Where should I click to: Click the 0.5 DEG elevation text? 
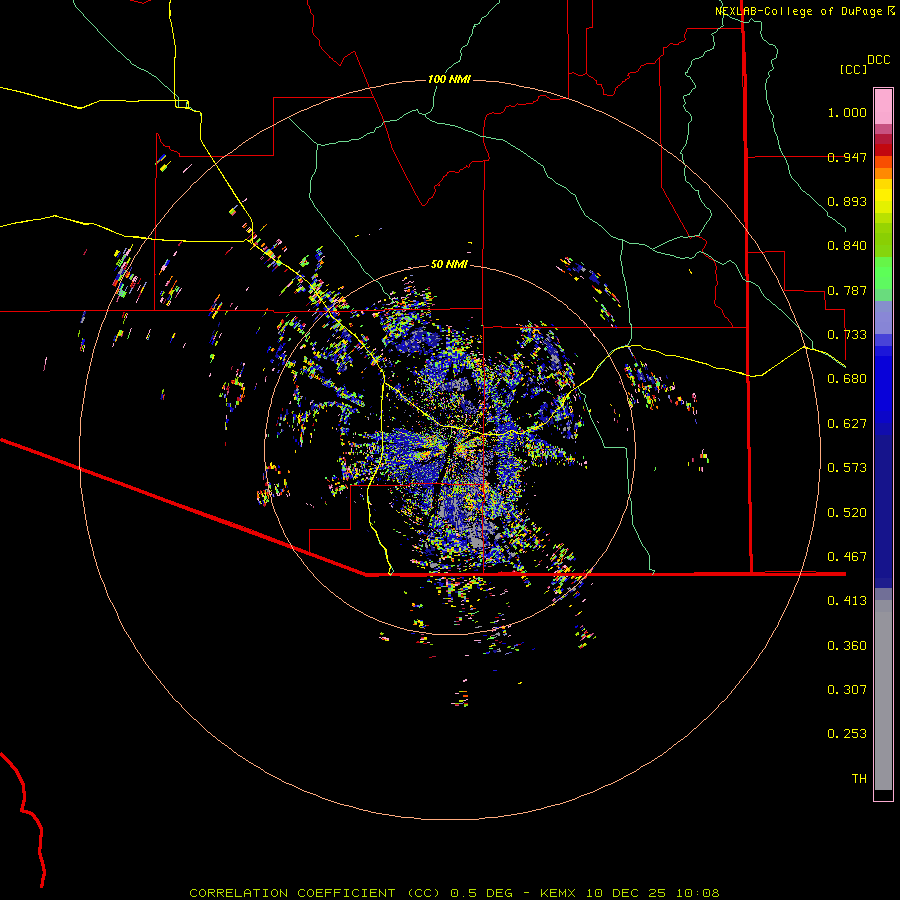tap(483, 893)
